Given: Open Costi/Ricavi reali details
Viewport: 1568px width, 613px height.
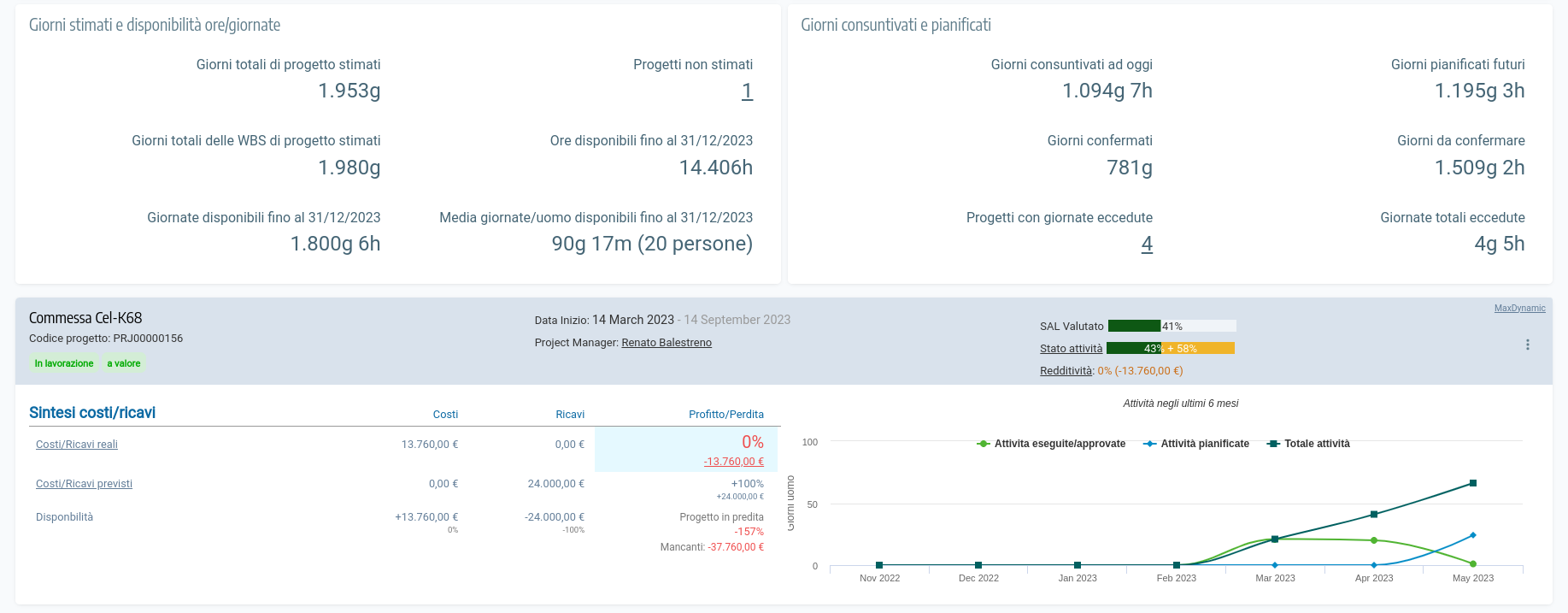Looking at the screenshot, I should tap(77, 445).
